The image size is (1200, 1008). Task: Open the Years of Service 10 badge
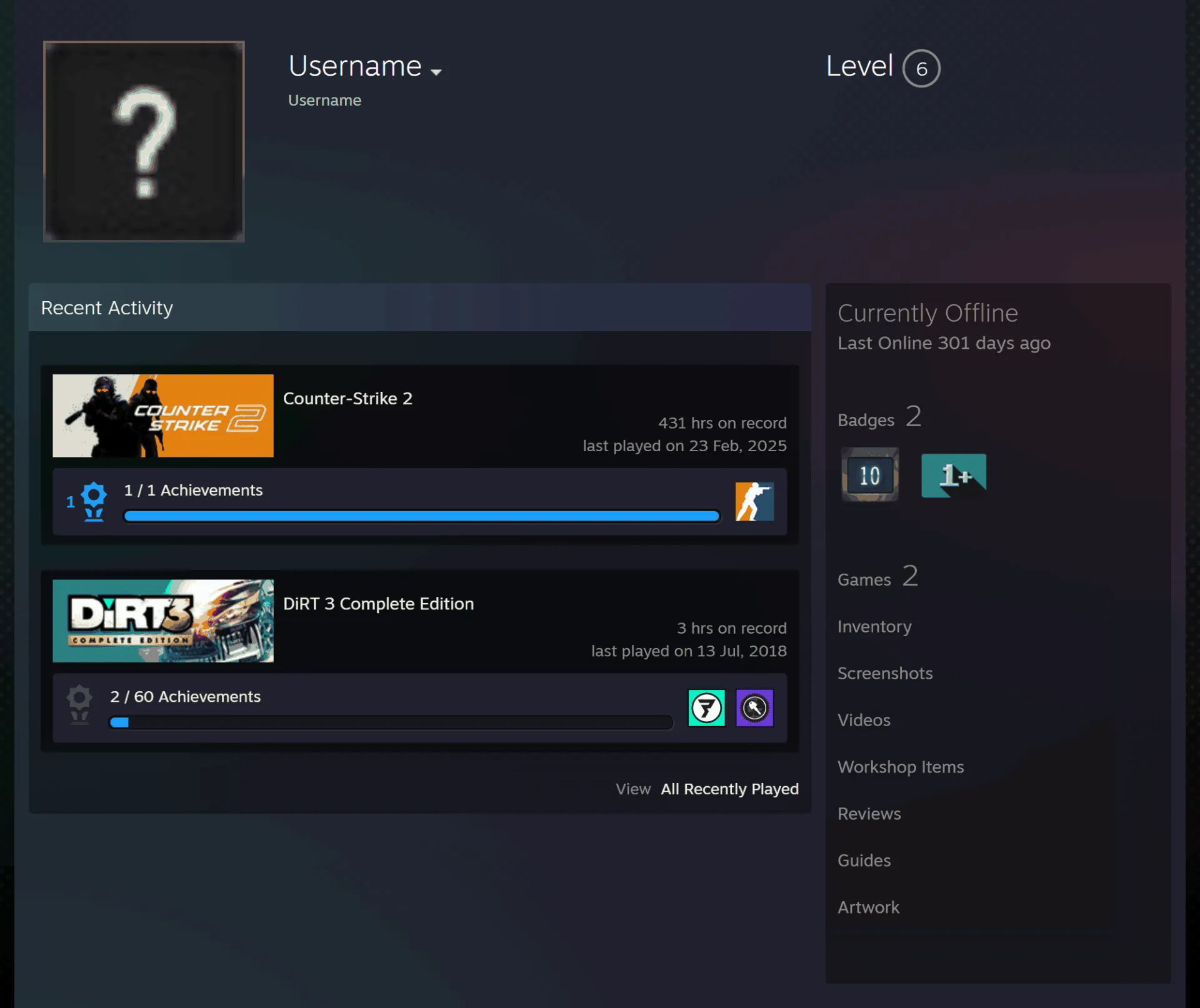[869, 475]
